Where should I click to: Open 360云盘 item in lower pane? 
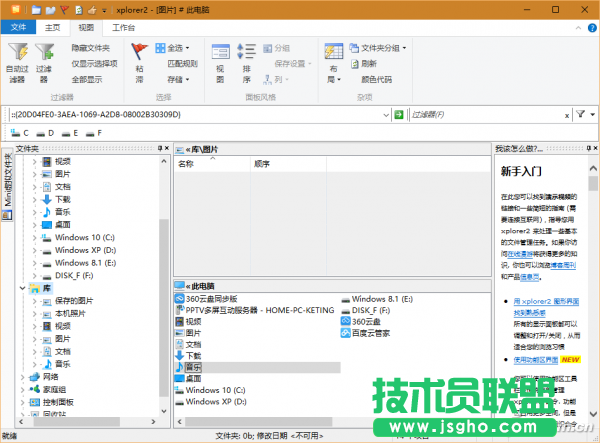[361, 322]
